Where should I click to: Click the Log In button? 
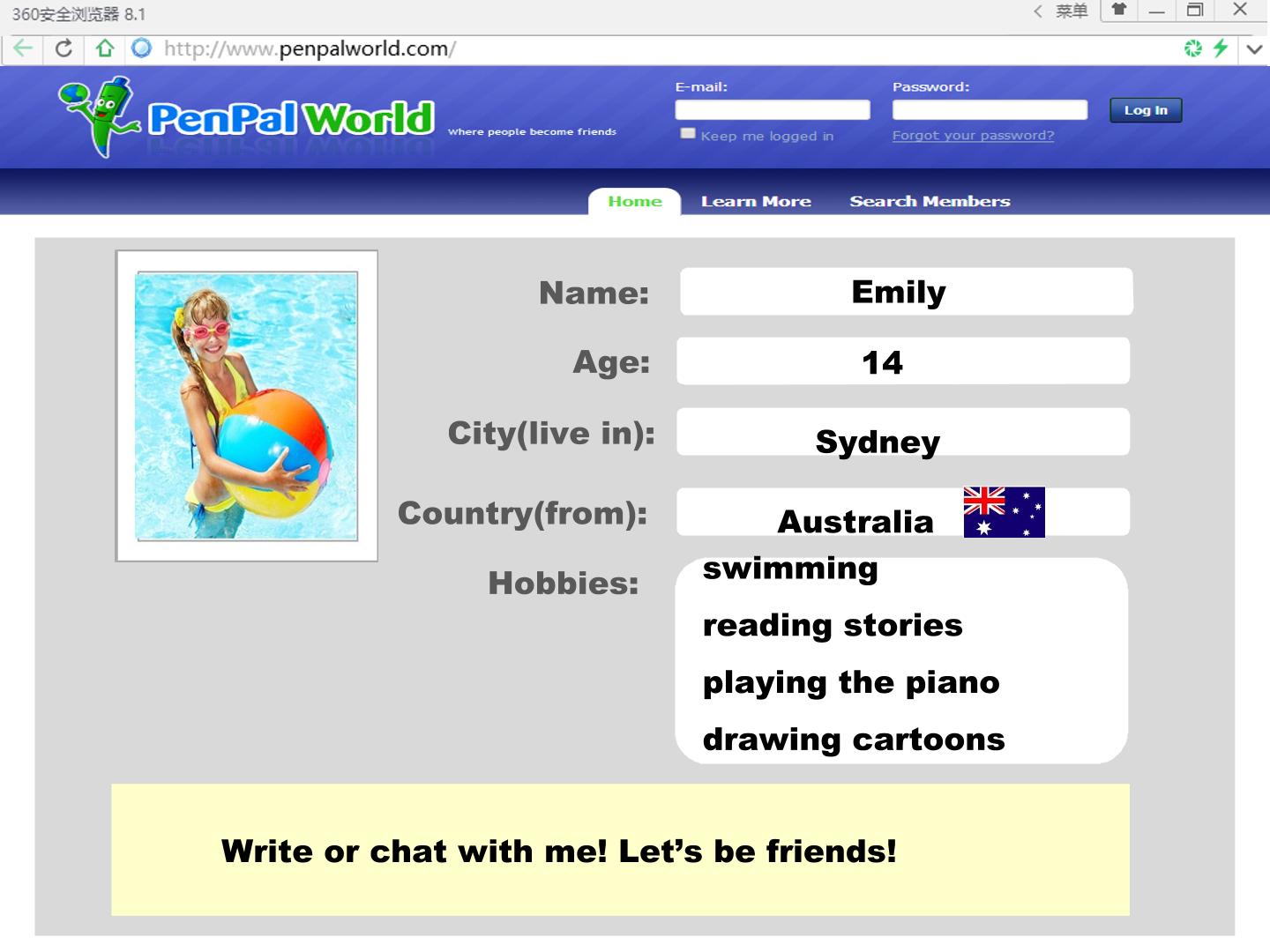[1146, 110]
